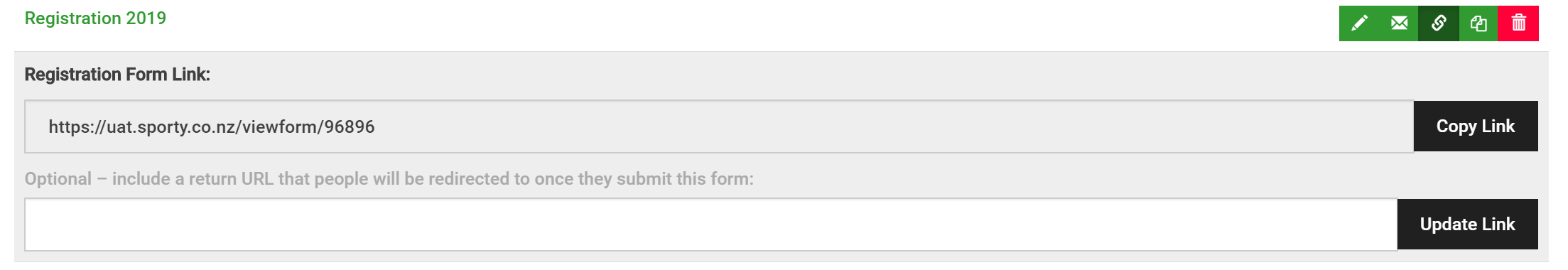Image resolution: width=1568 pixels, height=270 pixels.
Task: Click the Registration Form Link heading
Action: [117, 75]
